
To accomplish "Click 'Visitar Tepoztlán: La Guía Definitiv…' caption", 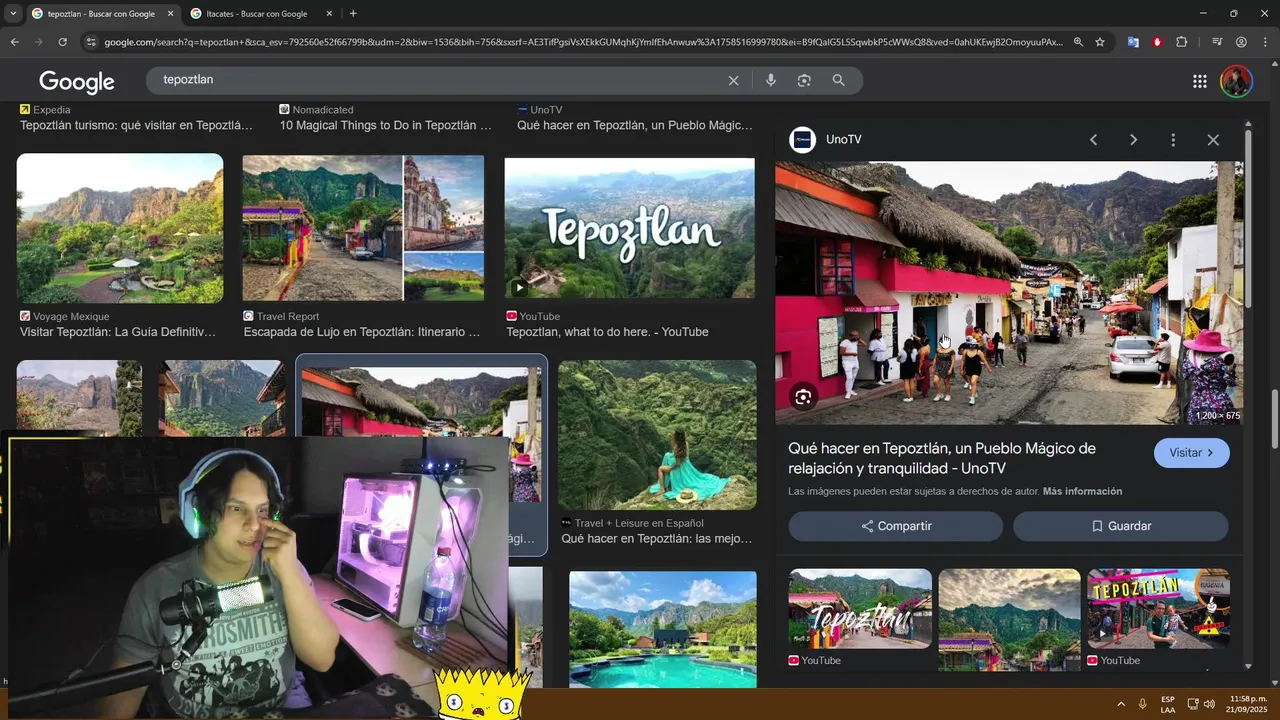I will pyautogui.click(x=118, y=332).
